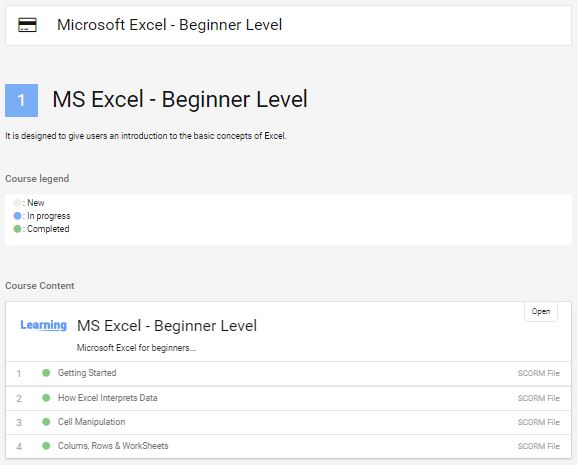Click the MS Excel - Beginner Level content title
Viewport: 578px width, 465px height.
[167, 326]
